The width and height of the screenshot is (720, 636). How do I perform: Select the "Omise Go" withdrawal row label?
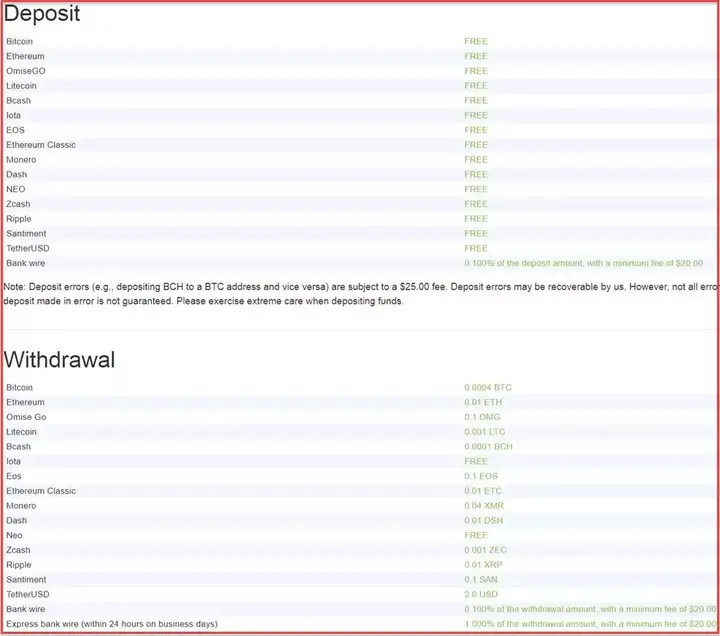[26, 417]
